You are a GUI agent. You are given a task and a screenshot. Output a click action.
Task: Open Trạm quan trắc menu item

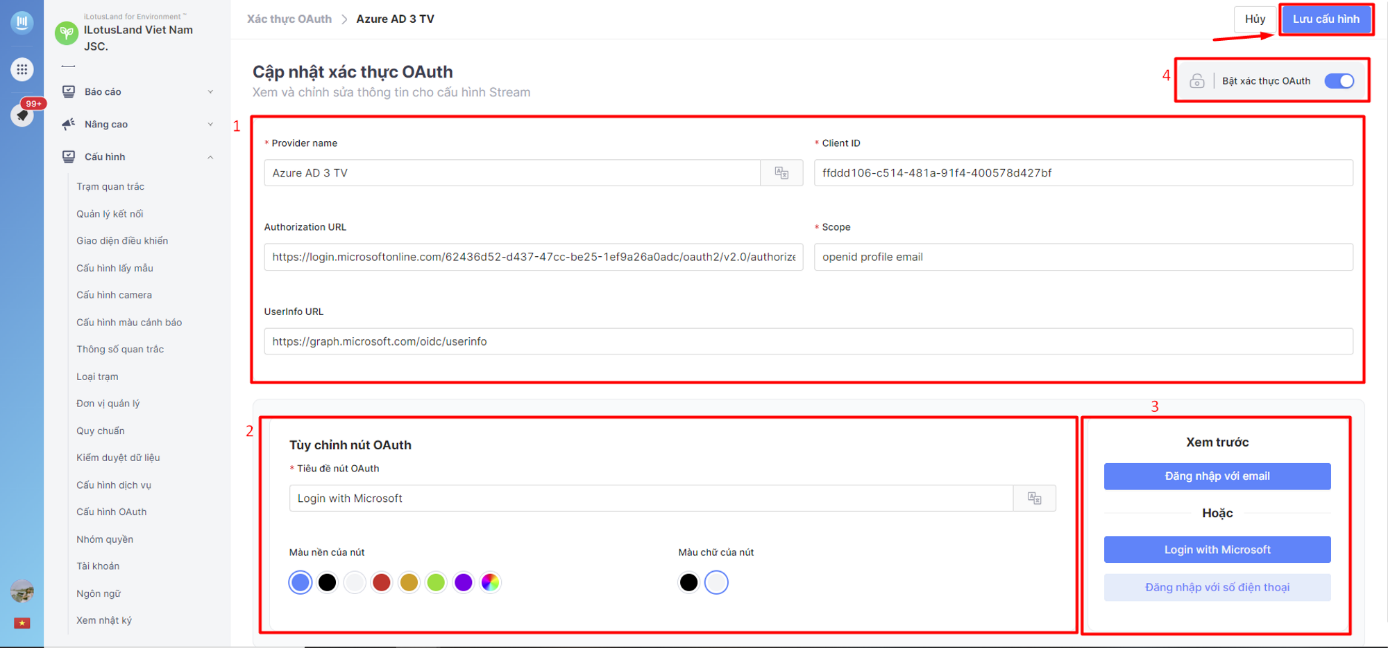click(x=111, y=187)
